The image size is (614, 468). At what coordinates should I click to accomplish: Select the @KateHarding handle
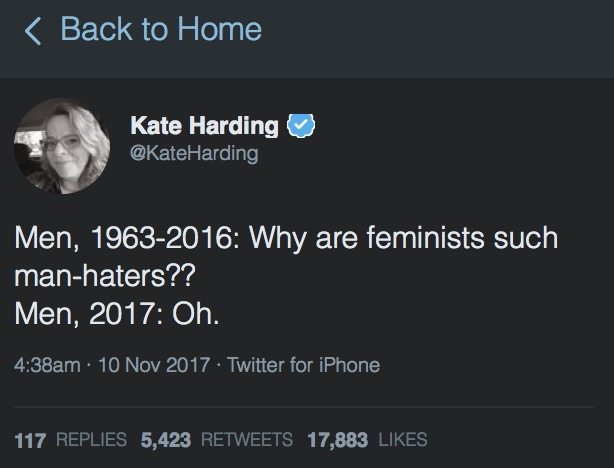click(x=194, y=153)
